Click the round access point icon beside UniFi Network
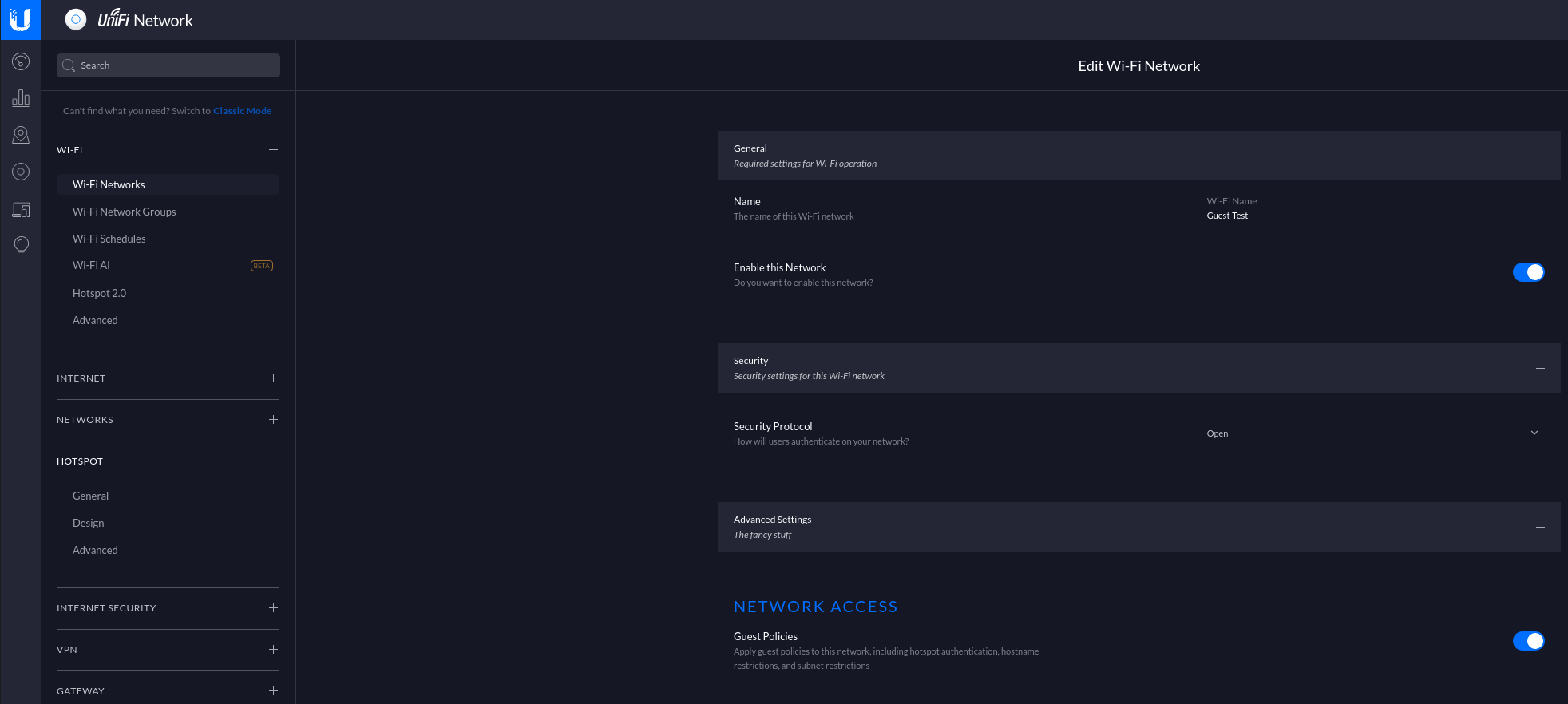The width and height of the screenshot is (1568, 704). (76, 20)
